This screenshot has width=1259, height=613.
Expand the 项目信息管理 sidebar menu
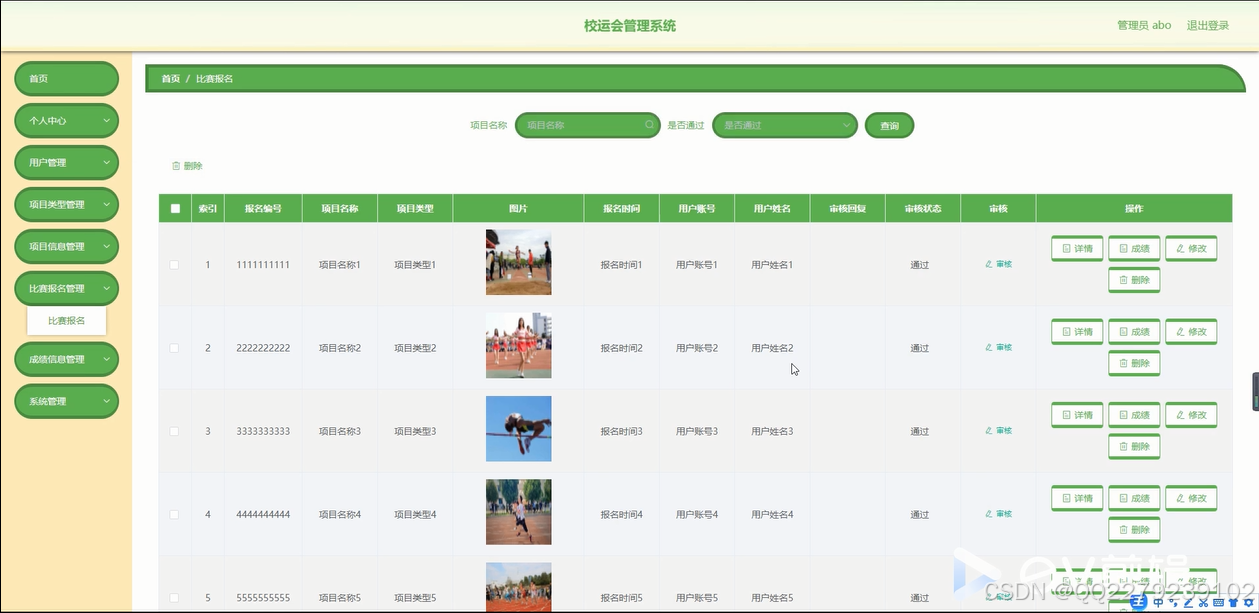point(66,247)
